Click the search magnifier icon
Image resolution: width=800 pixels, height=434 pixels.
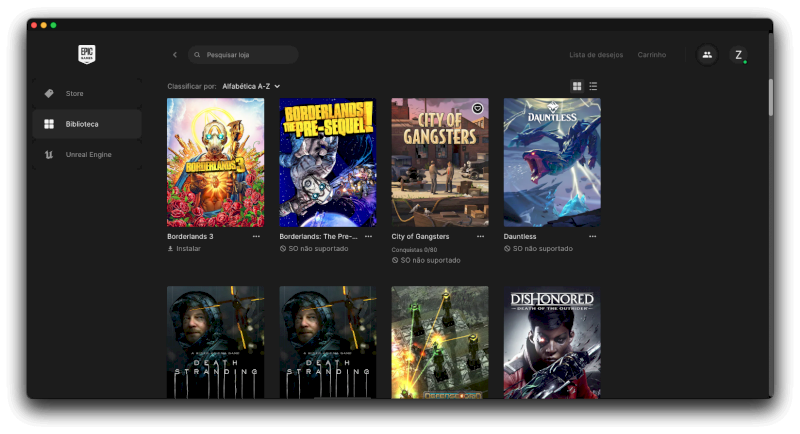197,55
